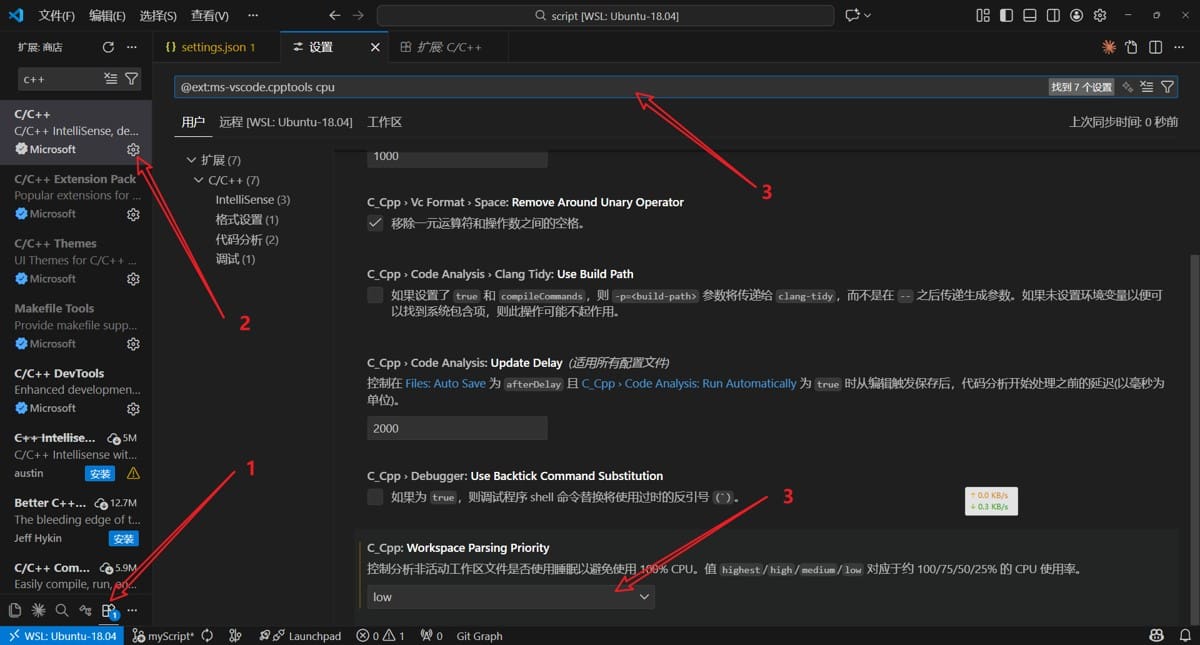Open the Source Control view icon
This screenshot has width=1200, height=645.
point(86,610)
